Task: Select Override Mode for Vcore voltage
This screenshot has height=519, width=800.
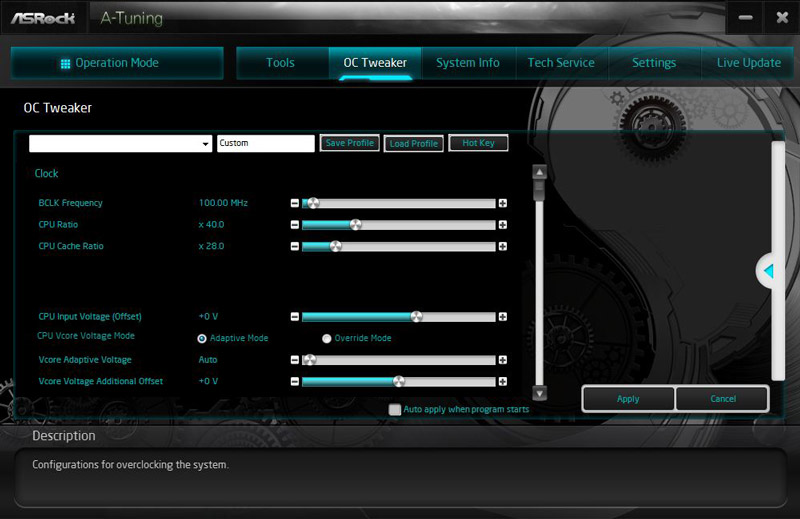Action: 327,338
